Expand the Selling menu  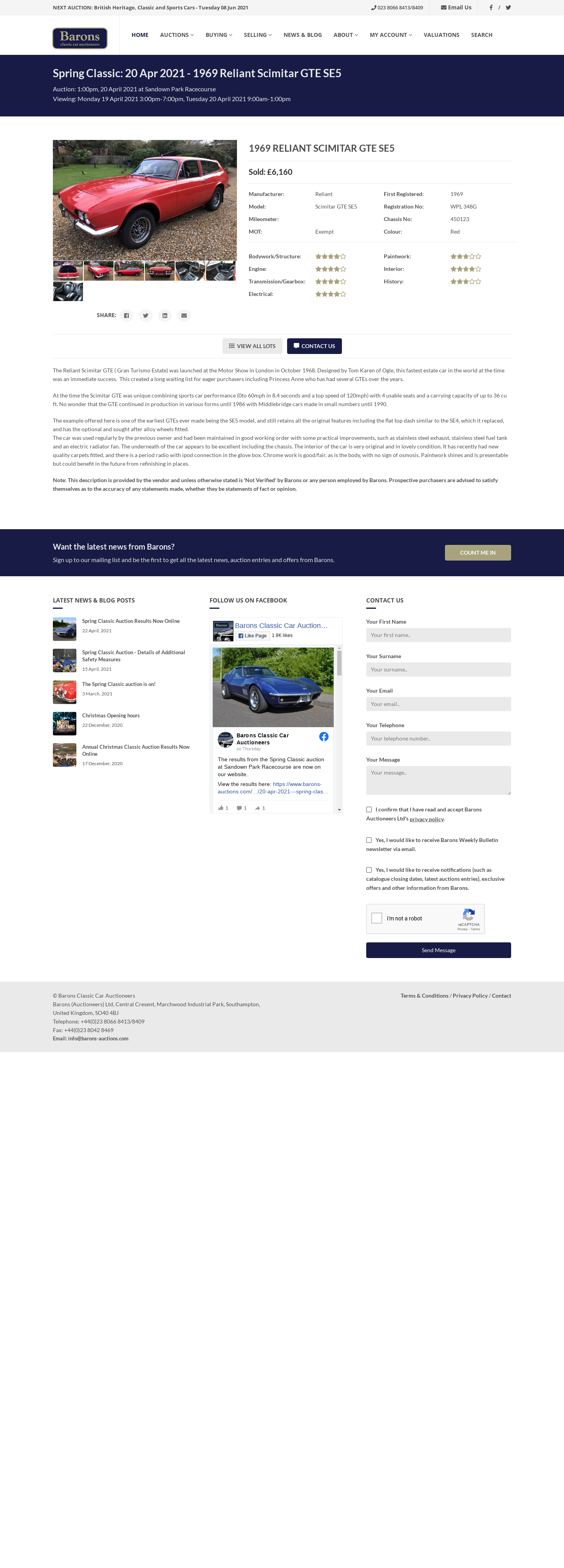pos(258,35)
